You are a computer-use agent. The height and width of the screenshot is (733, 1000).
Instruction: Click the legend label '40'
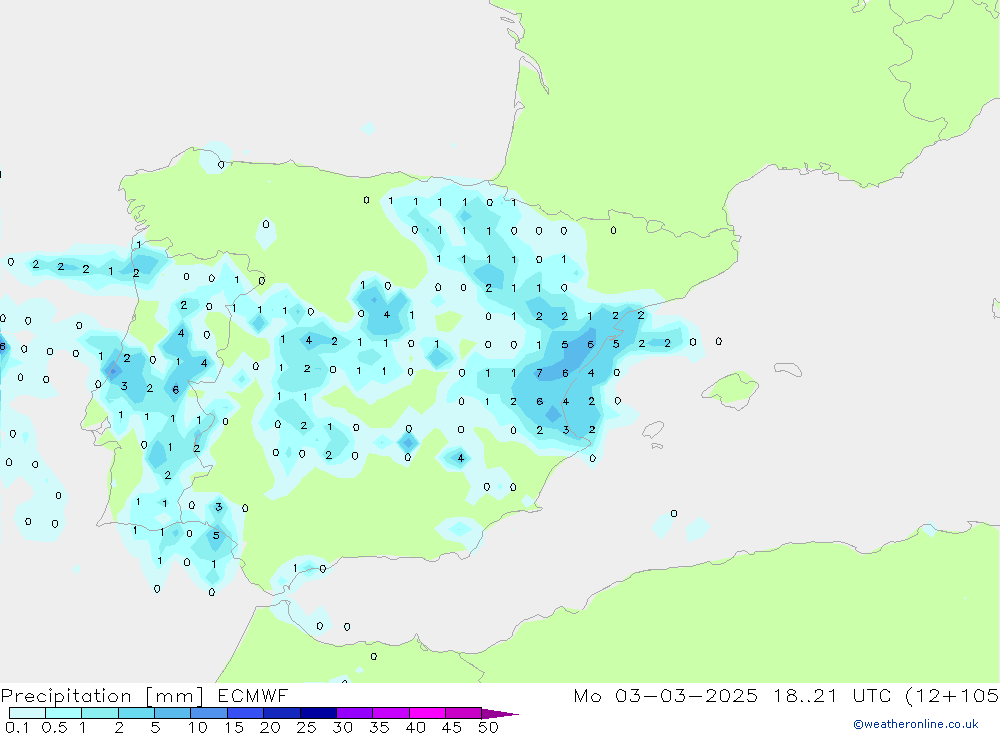point(416,727)
